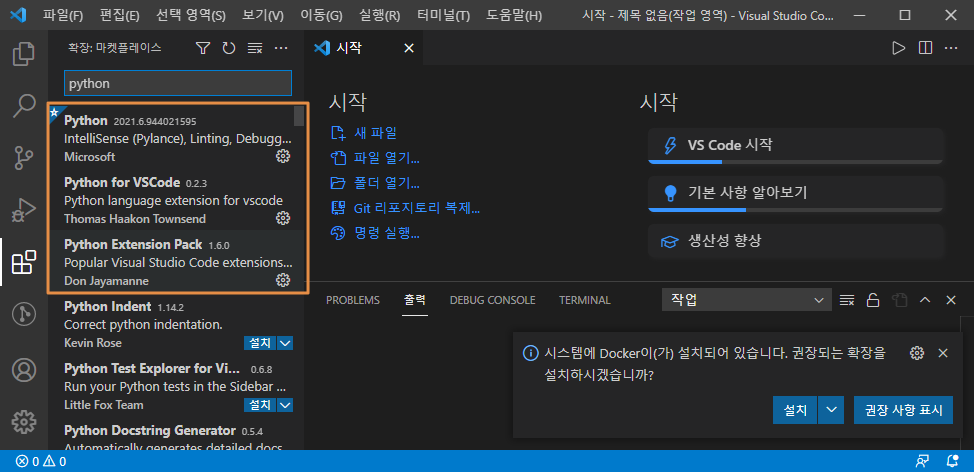Open the Accounts icon in activity bar
Viewport: 974px width, 472px height.
click(24, 370)
